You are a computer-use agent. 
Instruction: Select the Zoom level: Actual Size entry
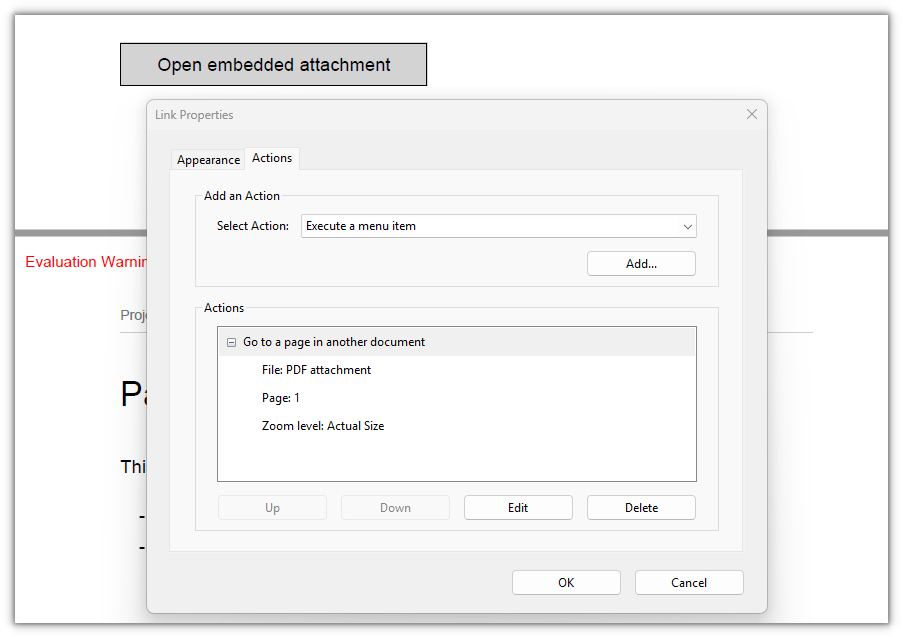point(322,426)
